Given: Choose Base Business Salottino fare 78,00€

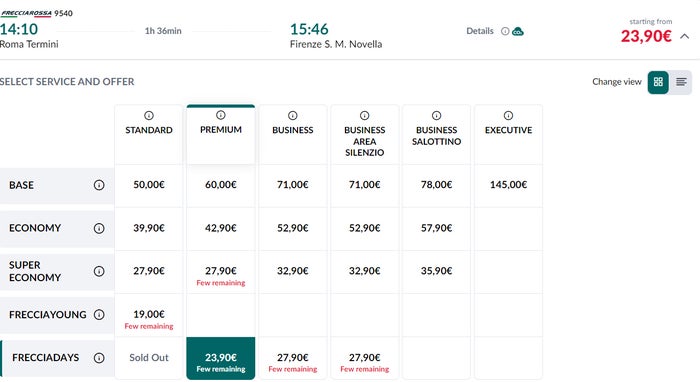Looking at the screenshot, I should pos(436,185).
